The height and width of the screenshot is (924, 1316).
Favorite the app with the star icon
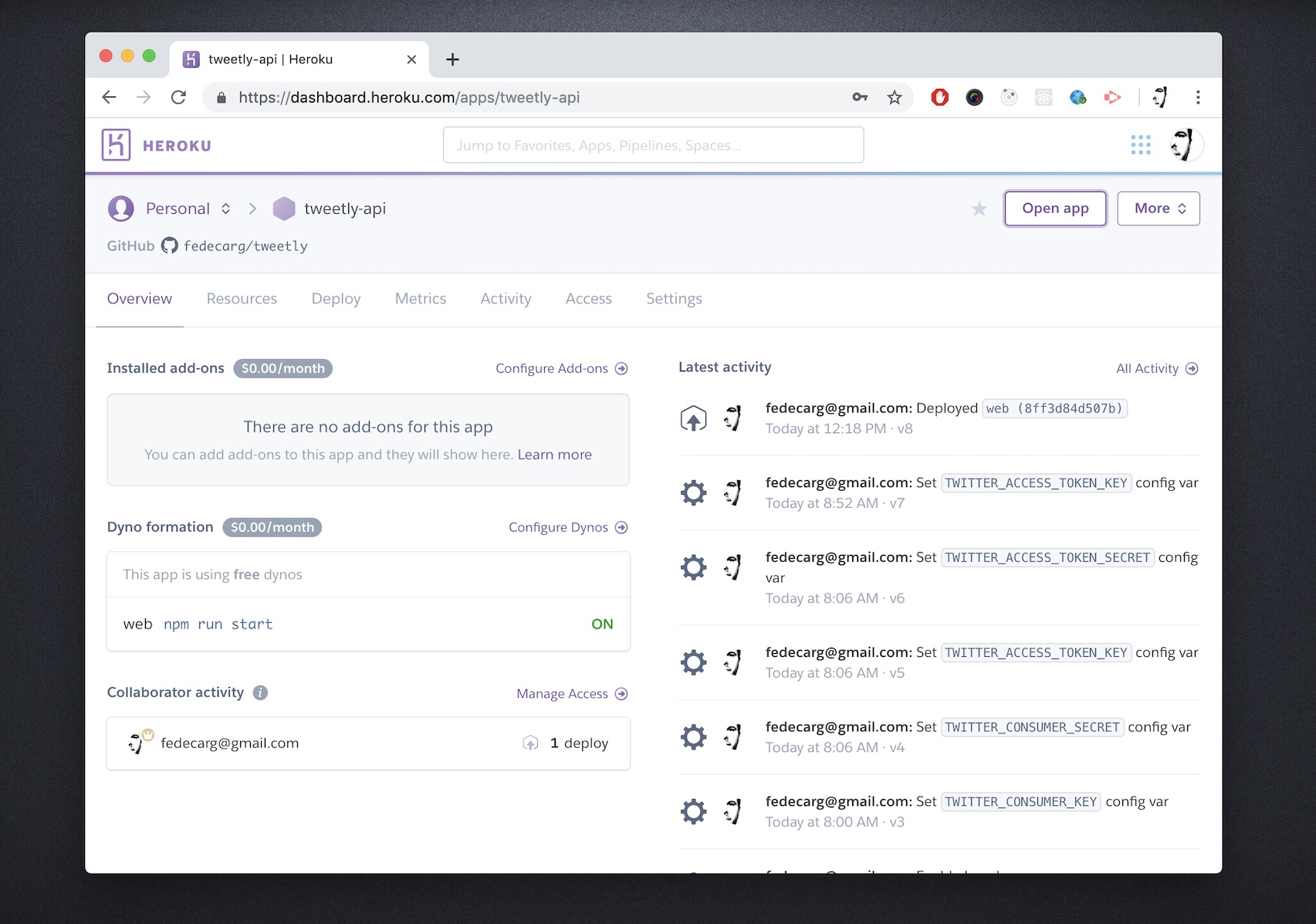pyautogui.click(x=979, y=209)
